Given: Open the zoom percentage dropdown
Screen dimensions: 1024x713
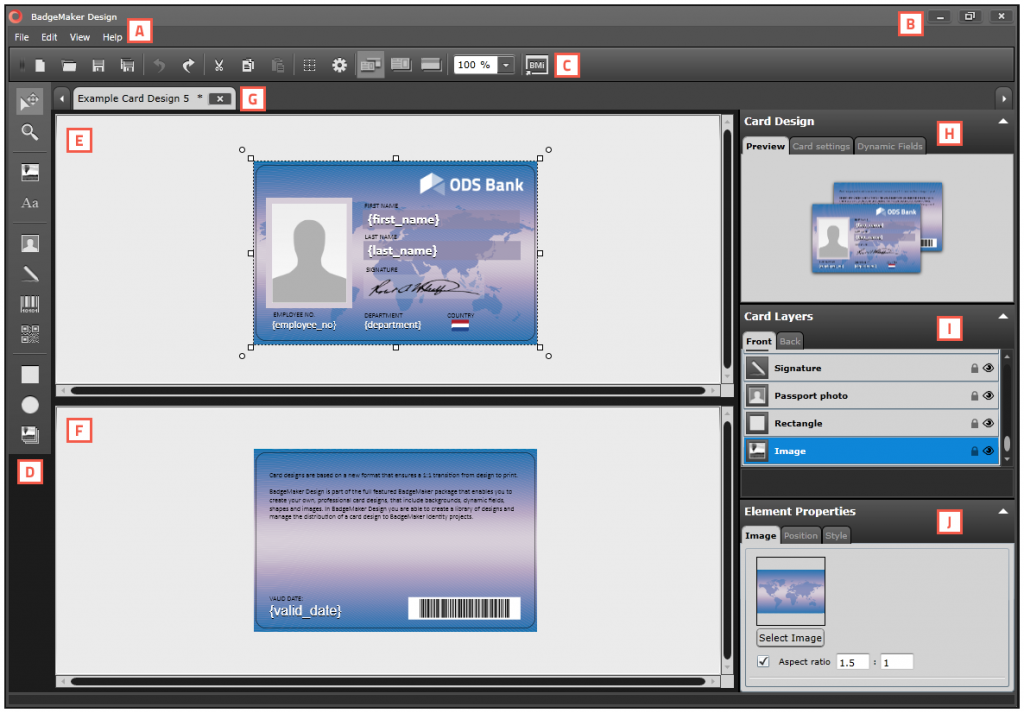Looking at the screenshot, I should click(x=506, y=64).
